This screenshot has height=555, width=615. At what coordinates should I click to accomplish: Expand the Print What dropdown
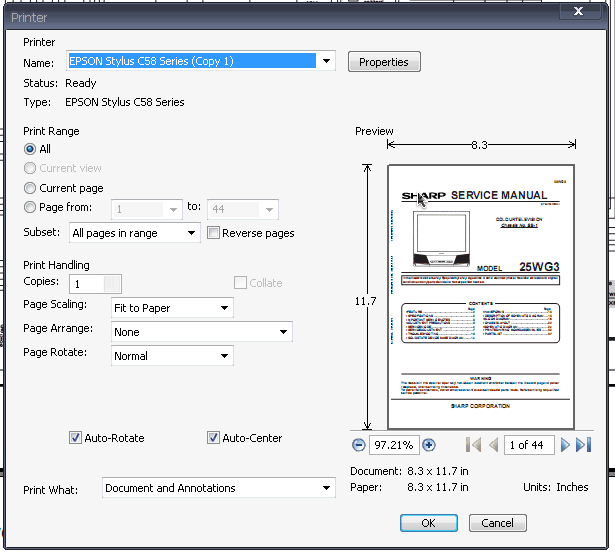(326, 488)
